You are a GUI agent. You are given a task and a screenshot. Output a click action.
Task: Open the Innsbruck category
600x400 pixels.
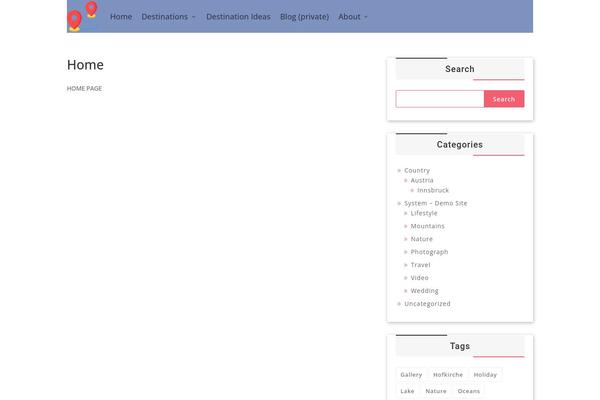tap(433, 190)
